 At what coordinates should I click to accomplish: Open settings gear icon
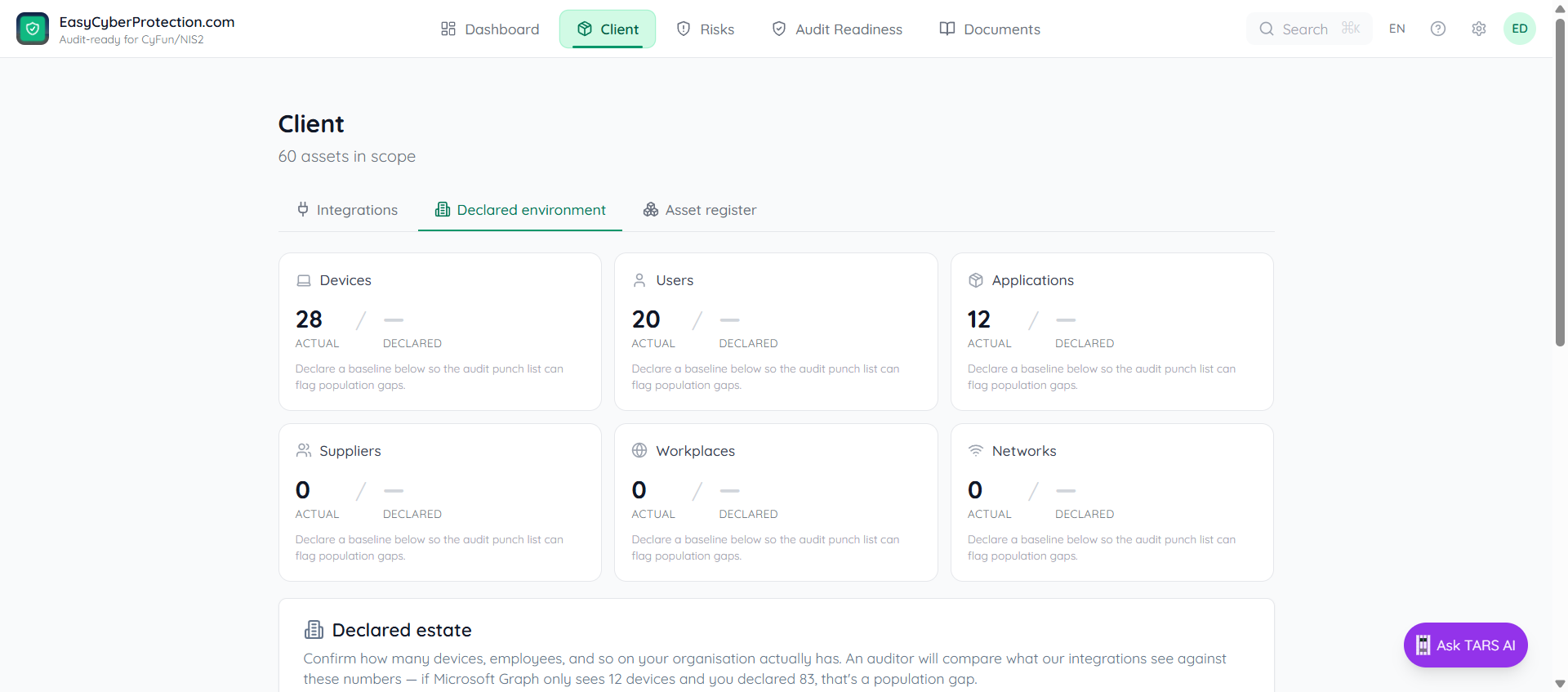point(1479,29)
